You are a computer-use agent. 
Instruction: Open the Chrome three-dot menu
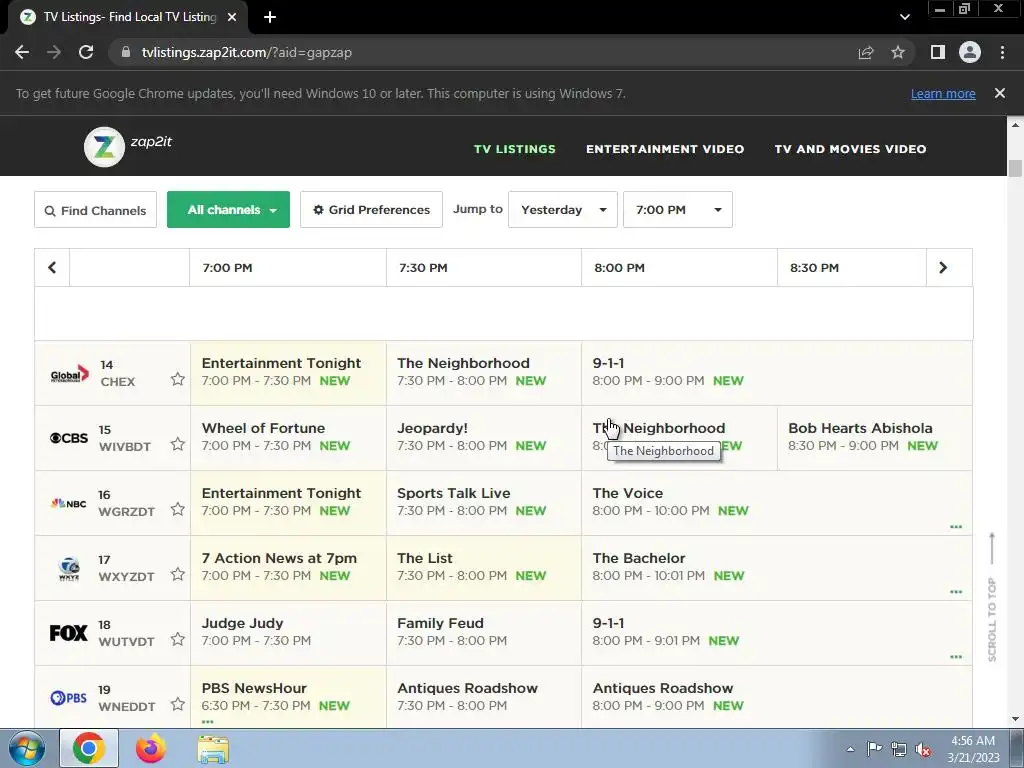coord(1002,52)
